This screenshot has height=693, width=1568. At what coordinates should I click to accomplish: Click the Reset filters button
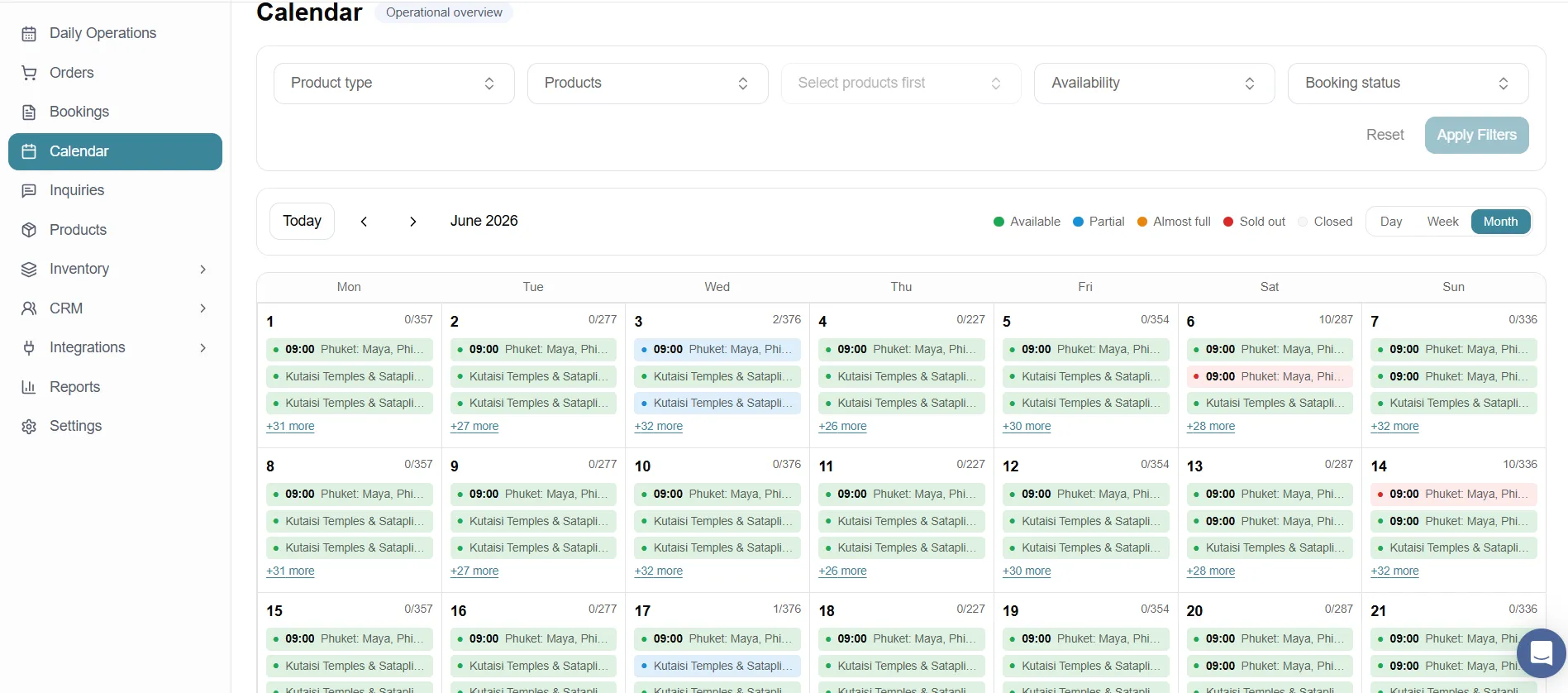click(x=1385, y=136)
